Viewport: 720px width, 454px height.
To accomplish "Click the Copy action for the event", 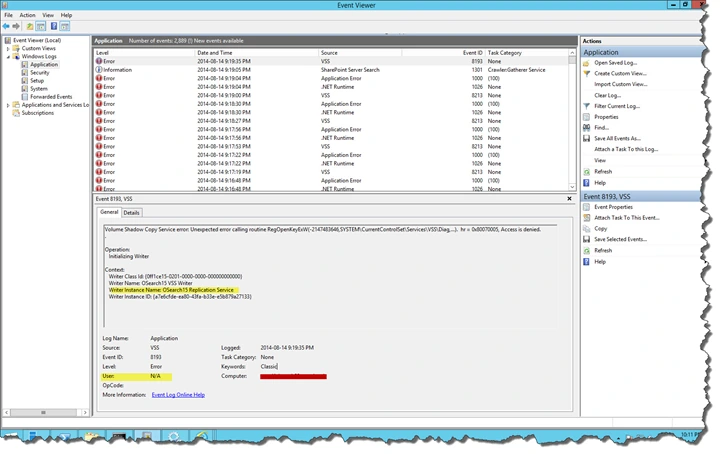I will (x=600, y=228).
